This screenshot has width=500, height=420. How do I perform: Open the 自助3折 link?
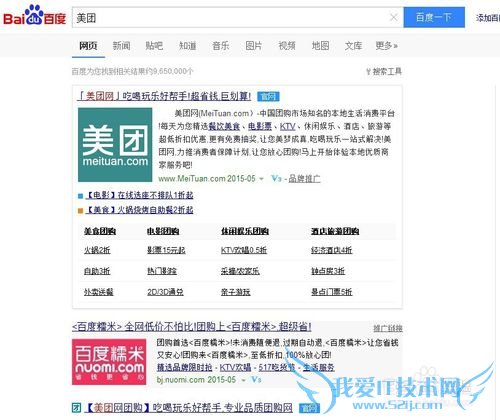pos(97,271)
